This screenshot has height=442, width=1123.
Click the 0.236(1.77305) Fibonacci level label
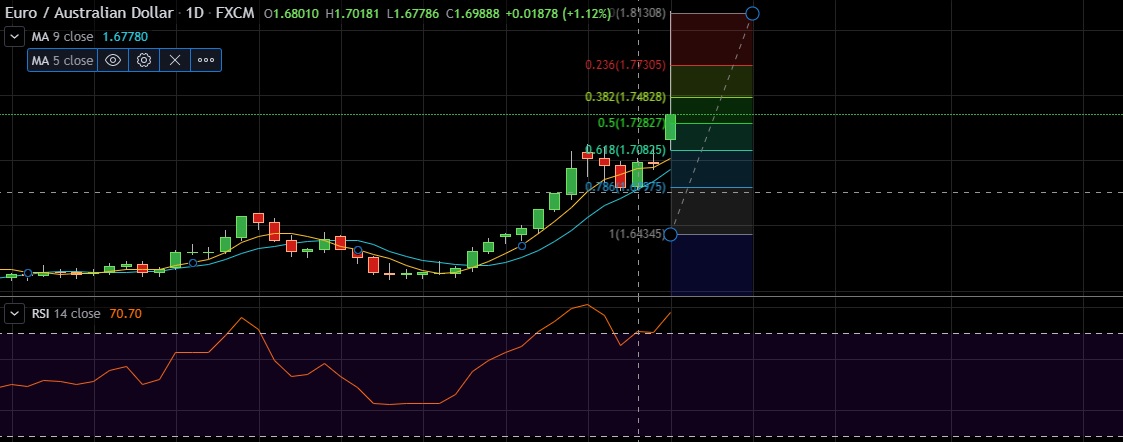pos(625,64)
